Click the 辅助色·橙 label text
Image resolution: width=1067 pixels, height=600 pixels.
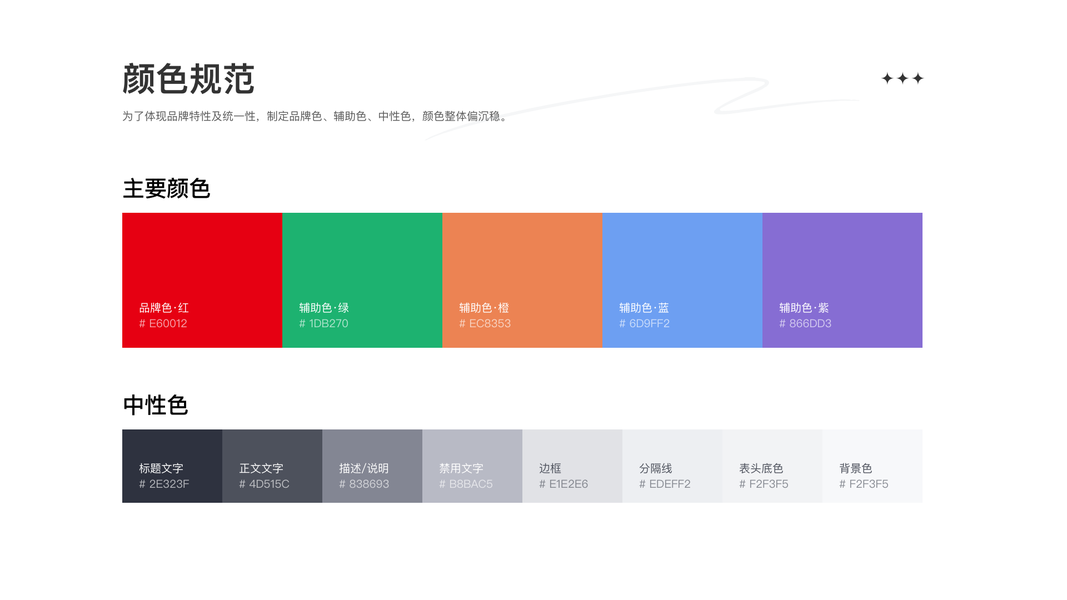pyautogui.click(x=484, y=307)
